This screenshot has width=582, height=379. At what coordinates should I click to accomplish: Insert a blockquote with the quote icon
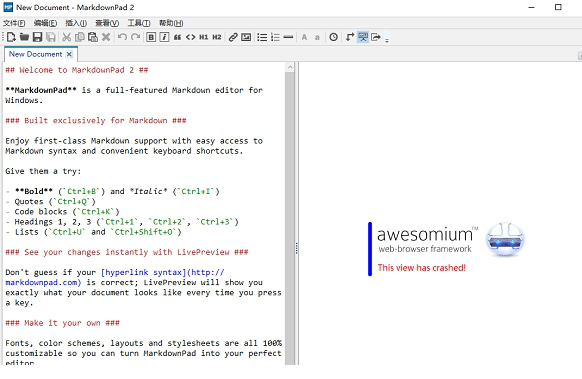pyautogui.click(x=177, y=37)
